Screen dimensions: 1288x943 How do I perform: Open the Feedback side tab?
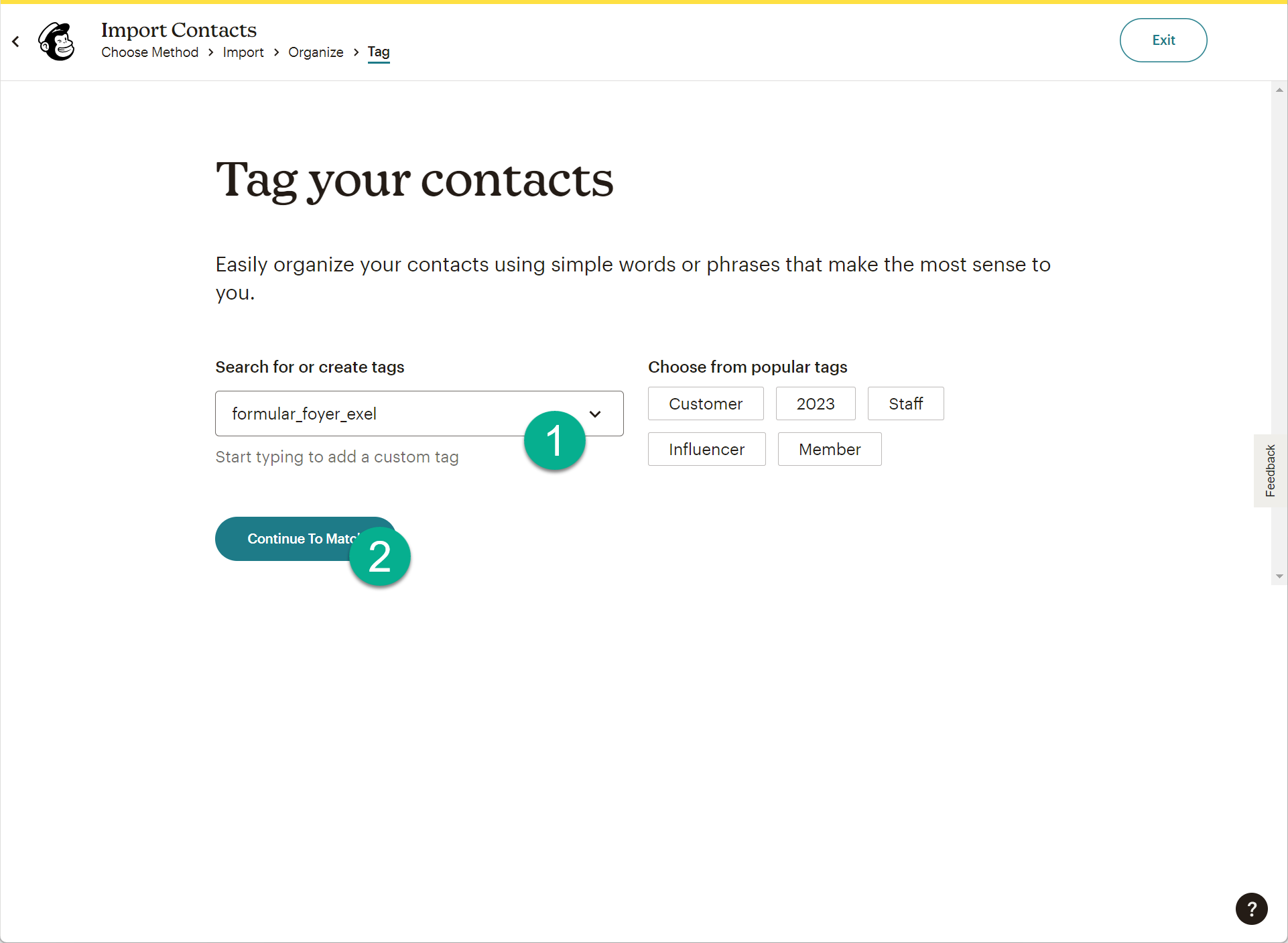pyautogui.click(x=1270, y=470)
